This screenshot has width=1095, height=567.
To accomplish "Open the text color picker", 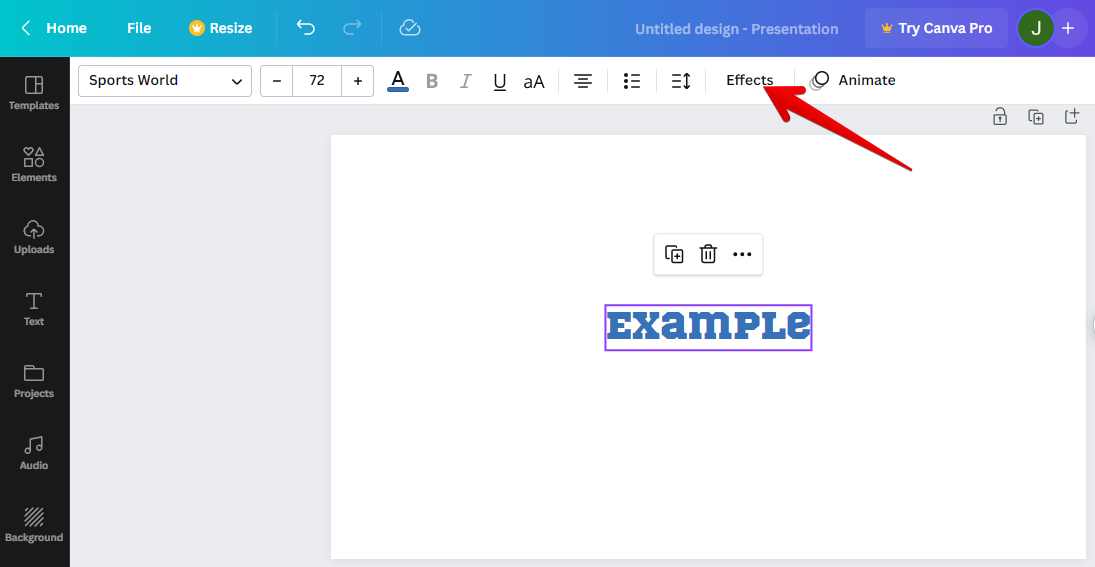I will tap(398, 81).
